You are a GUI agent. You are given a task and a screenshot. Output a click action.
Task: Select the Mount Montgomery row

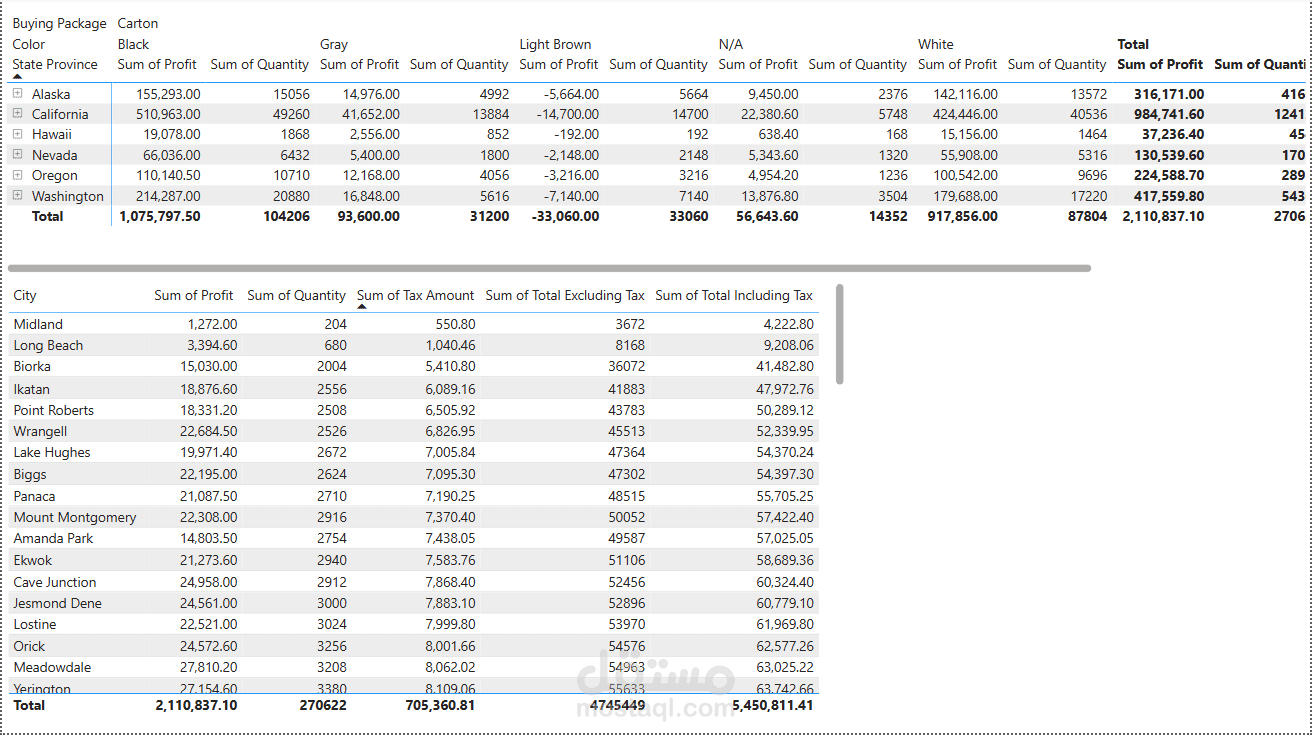pos(414,517)
